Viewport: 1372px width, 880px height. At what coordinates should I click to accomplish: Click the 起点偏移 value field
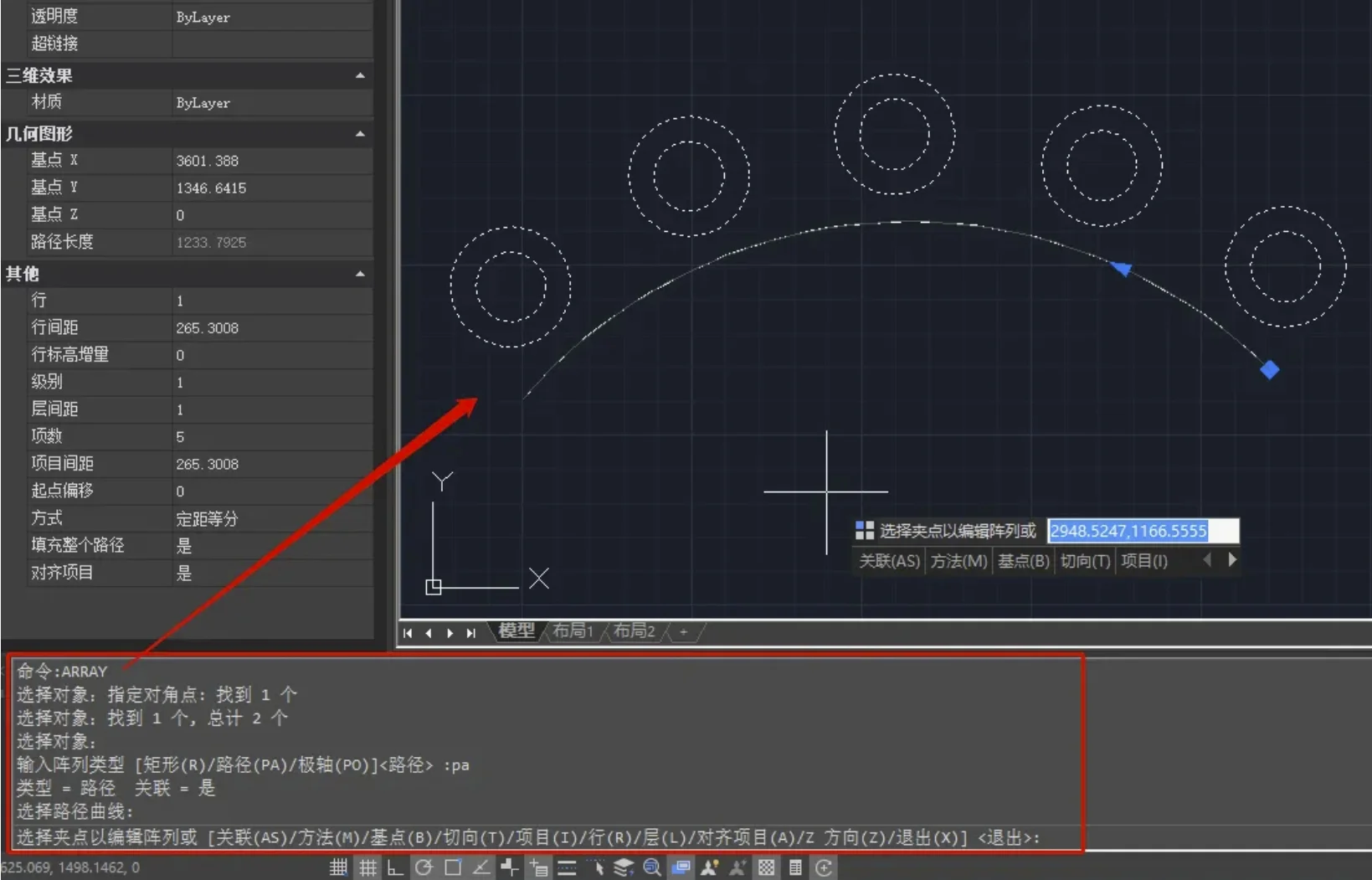click(x=272, y=491)
